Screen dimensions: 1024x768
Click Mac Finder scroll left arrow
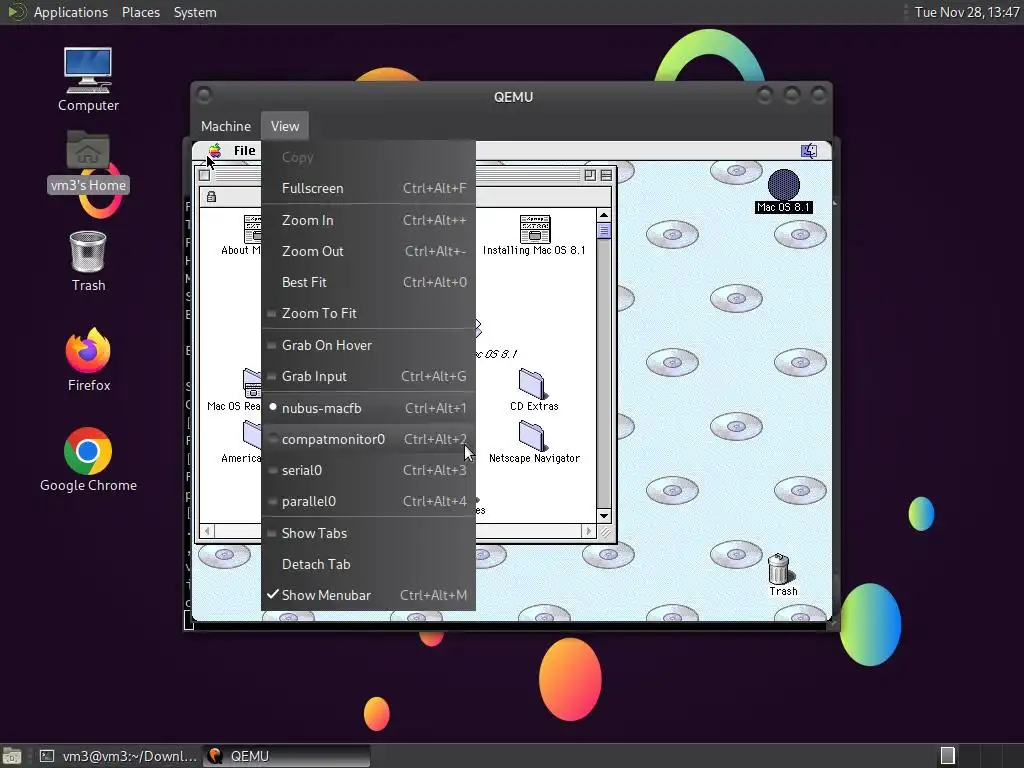(x=207, y=532)
